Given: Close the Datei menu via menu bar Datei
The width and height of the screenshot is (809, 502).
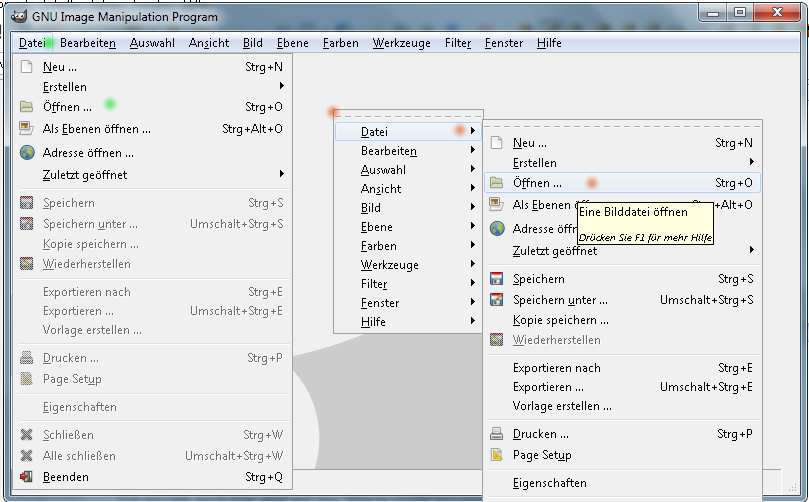Looking at the screenshot, I should [x=32, y=43].
